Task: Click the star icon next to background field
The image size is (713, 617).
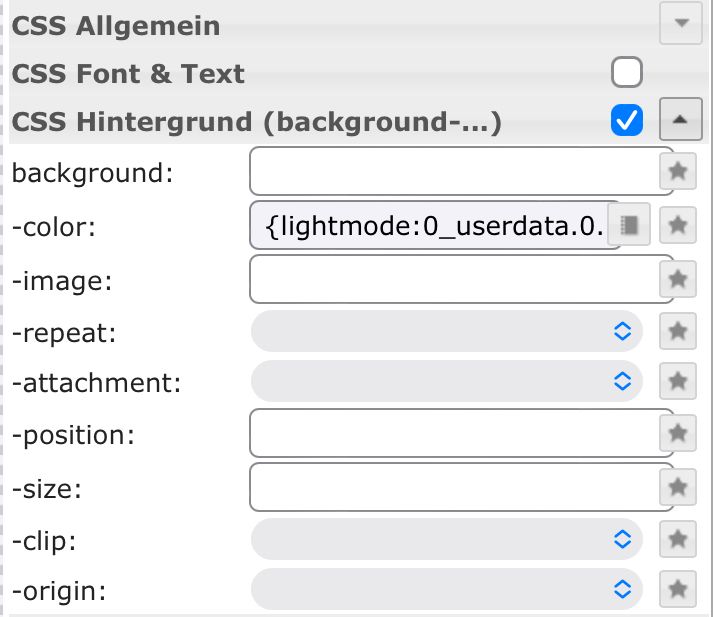Action: tap(678, 172)
